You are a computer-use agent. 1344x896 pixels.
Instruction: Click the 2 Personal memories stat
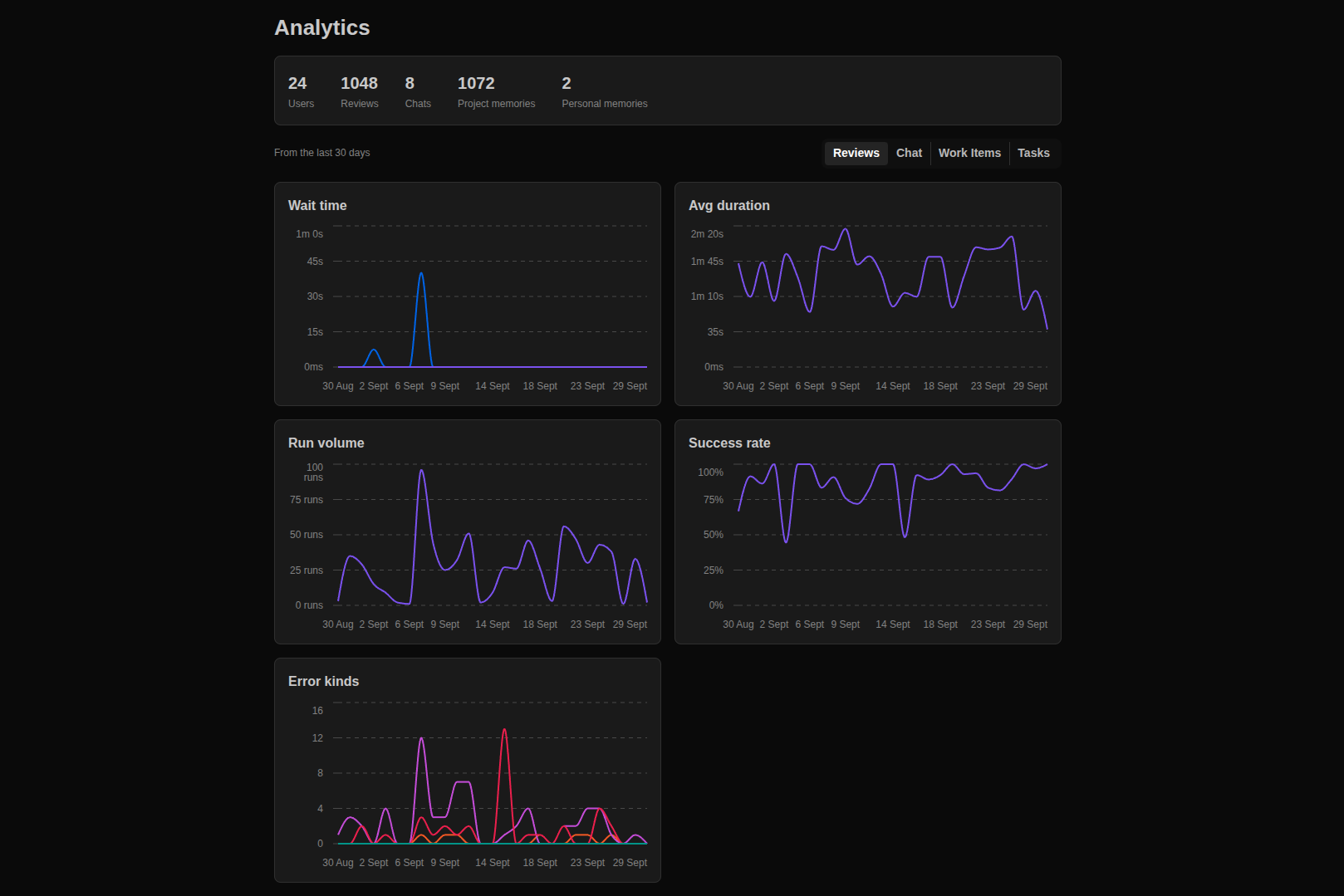604,91
